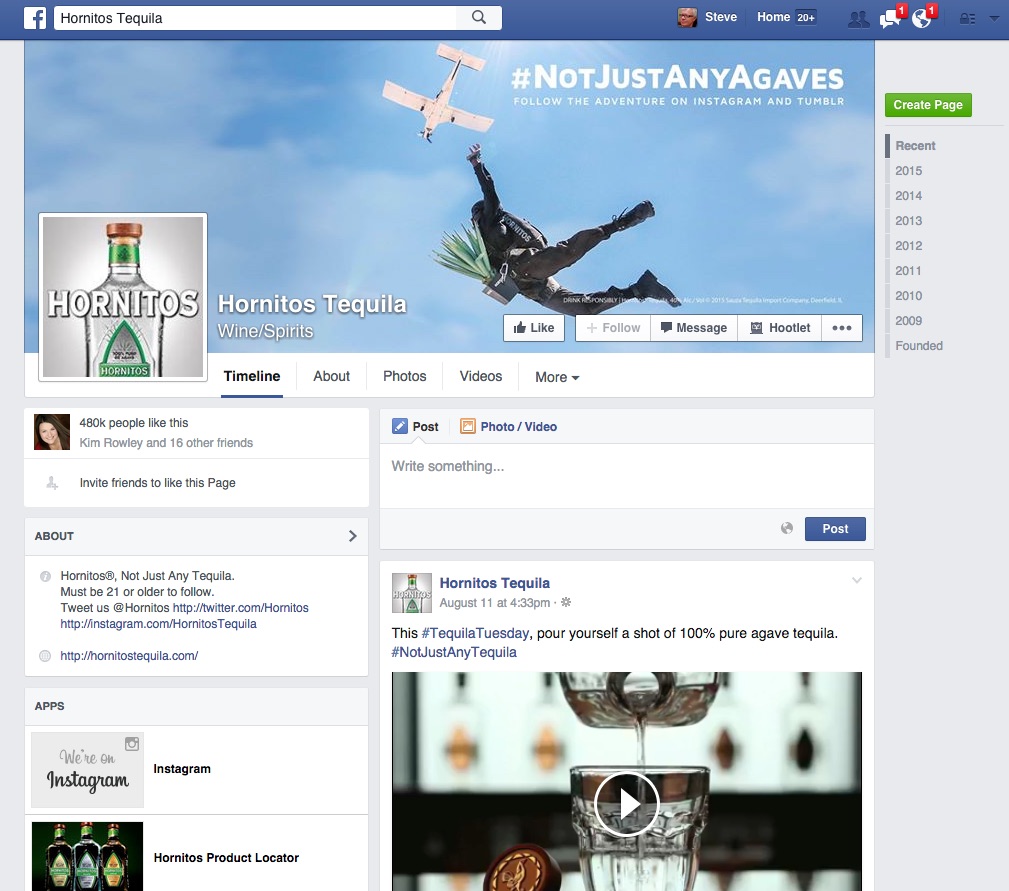Open the Instagram app label
Image resolution: width=1009 pixels, height=891 pixels.
(x=181, y=769)
